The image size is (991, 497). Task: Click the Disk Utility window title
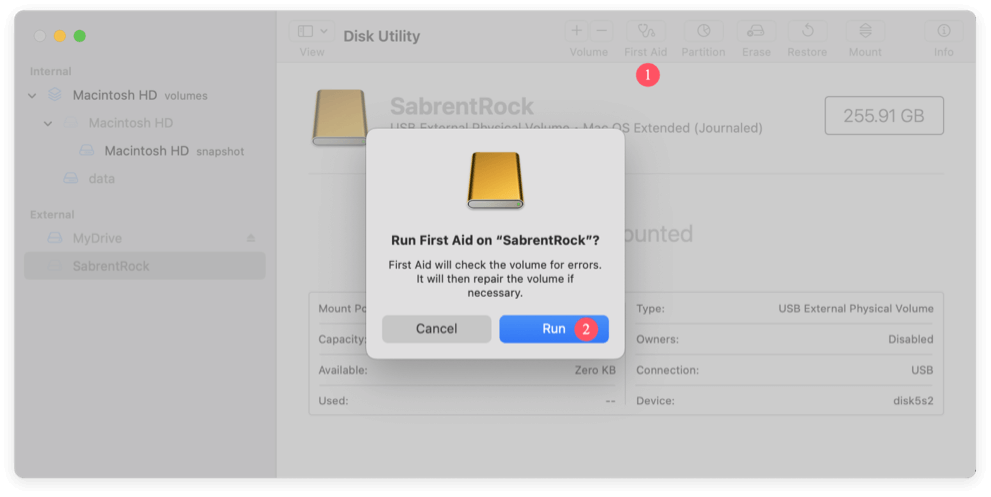[382, 36]
